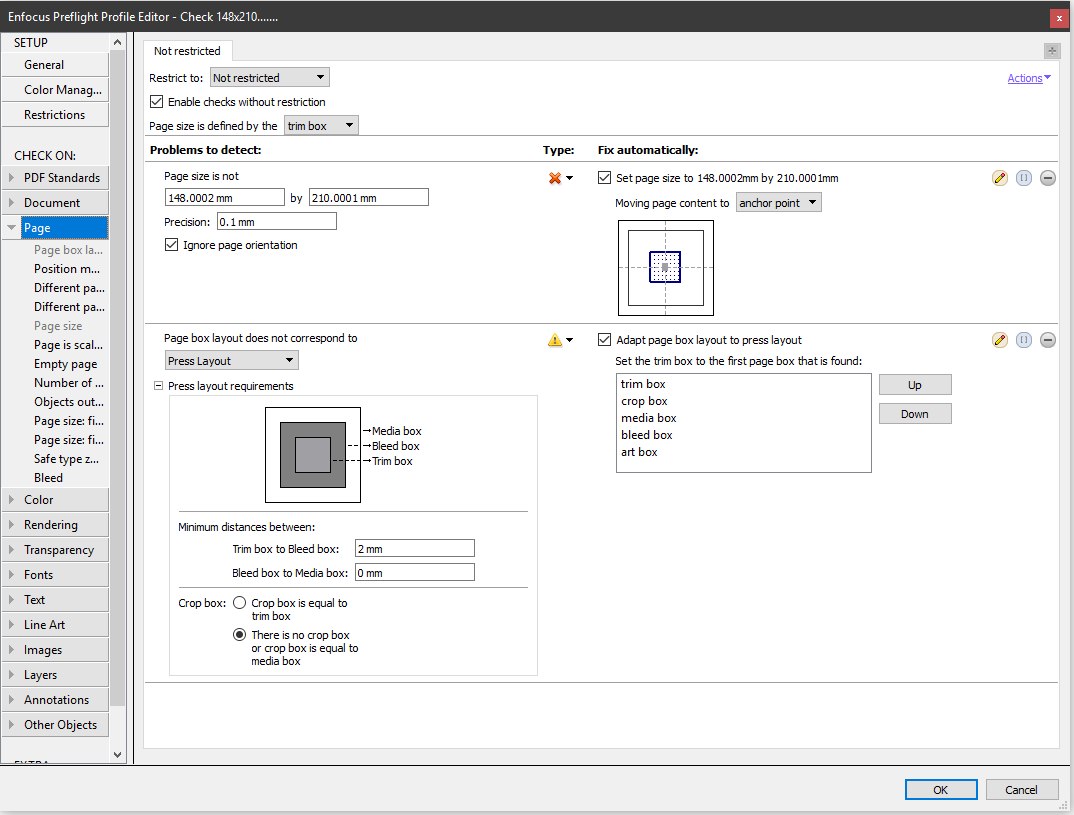The width and height of the screenshot is (1074, 815).
Task: Remove the page size check with minus icon
Action: (x=1048, y=178)
